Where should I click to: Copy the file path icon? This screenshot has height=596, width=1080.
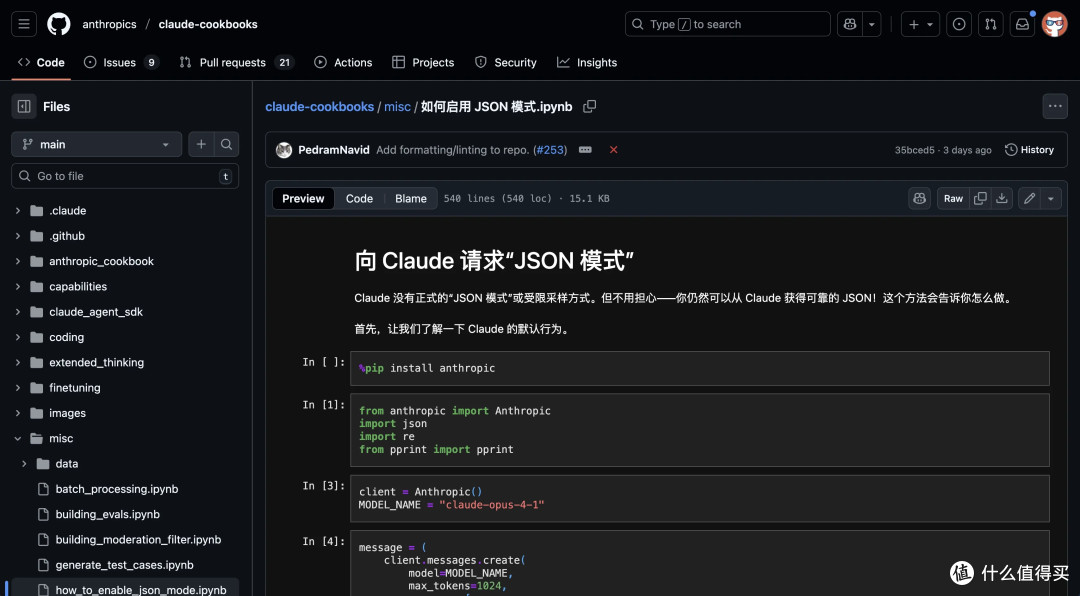point(590,106)
